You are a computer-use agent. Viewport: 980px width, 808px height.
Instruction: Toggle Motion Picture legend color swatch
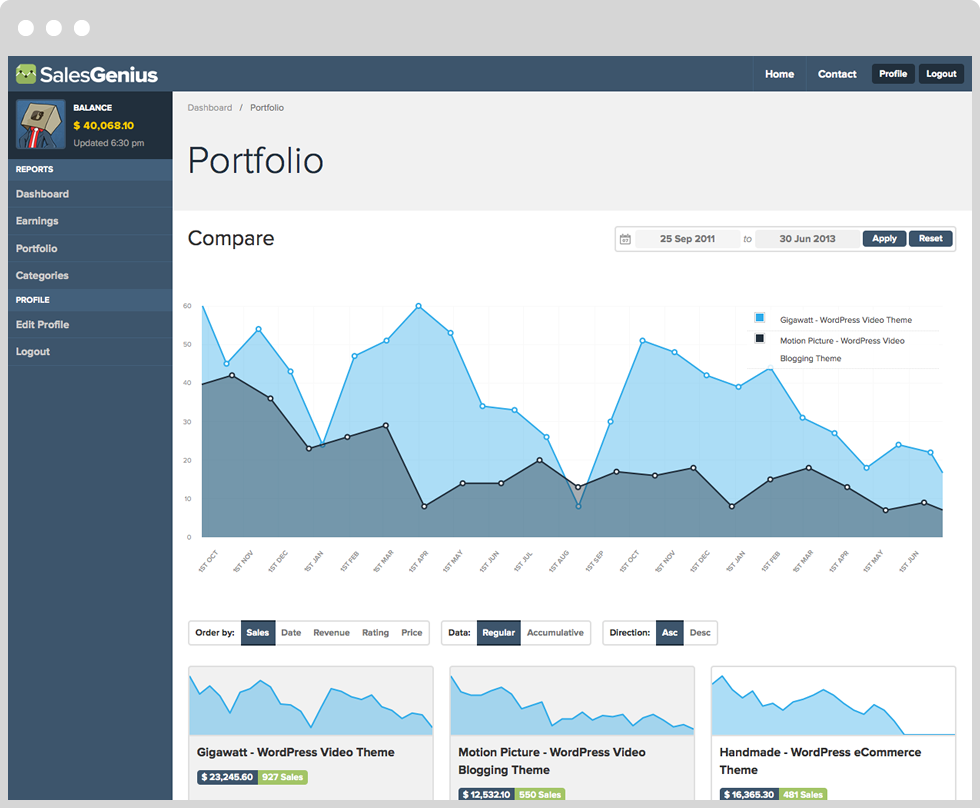pos(759,338)
